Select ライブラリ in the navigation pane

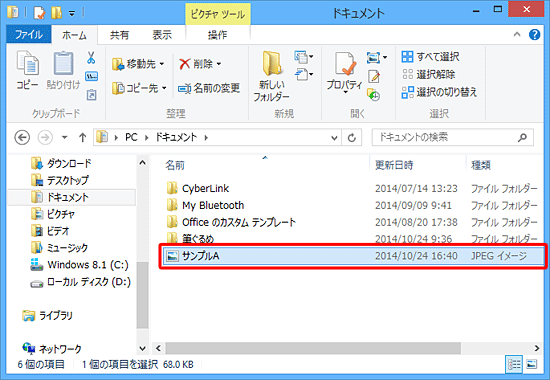48,315
